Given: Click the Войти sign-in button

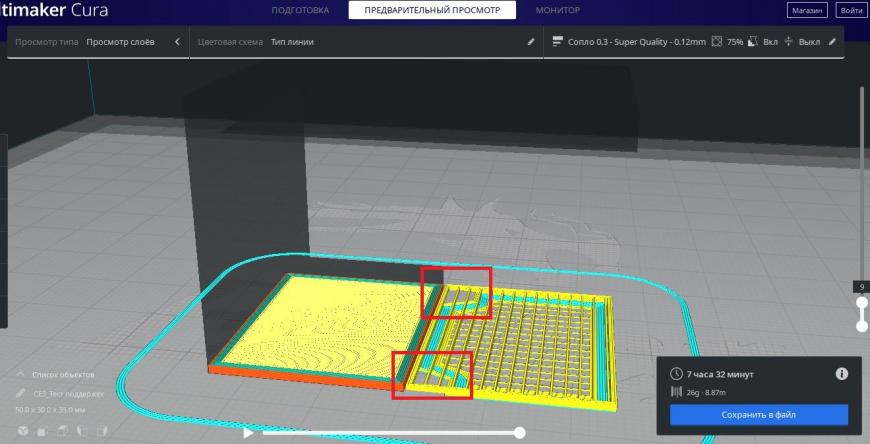Looking at the screenshot, I should click(x=851, y=10).
